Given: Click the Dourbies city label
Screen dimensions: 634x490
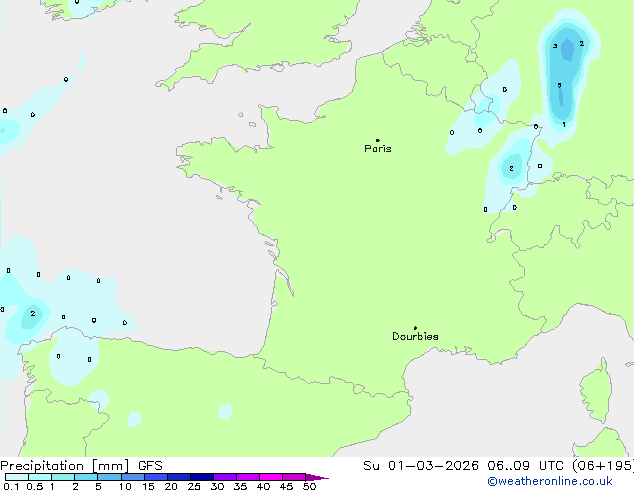Looking at the screenshot, I should [x=415, y=336].
